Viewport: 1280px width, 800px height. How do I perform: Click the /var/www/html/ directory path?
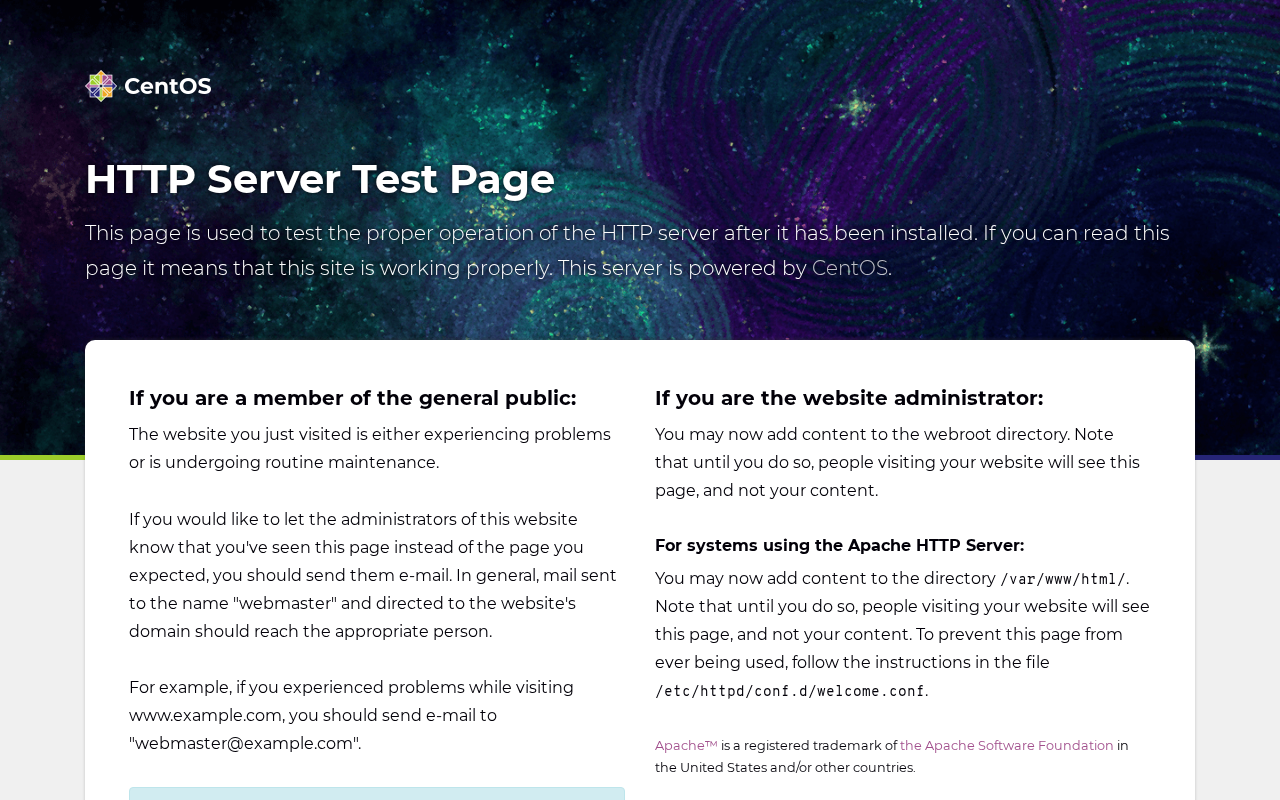1063,579
